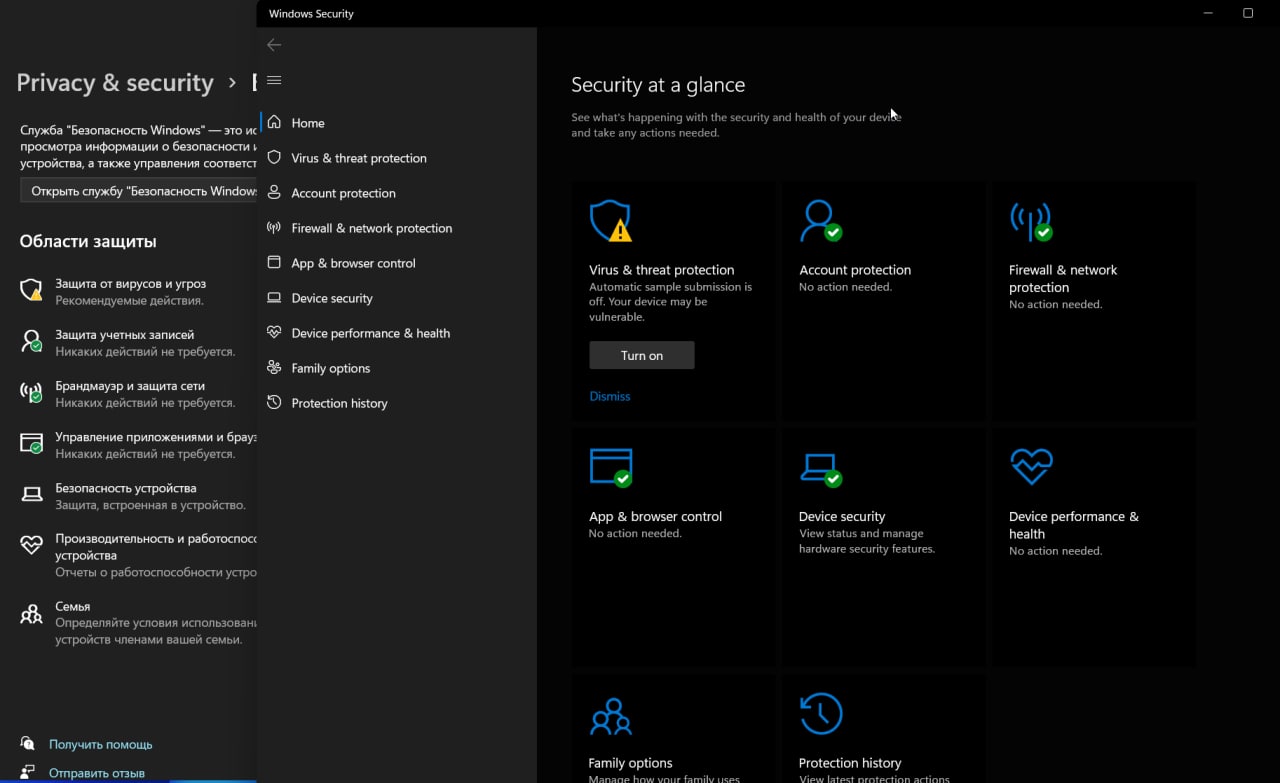Click heart icon beside Производительность in Settings

[x=31, y=545]
